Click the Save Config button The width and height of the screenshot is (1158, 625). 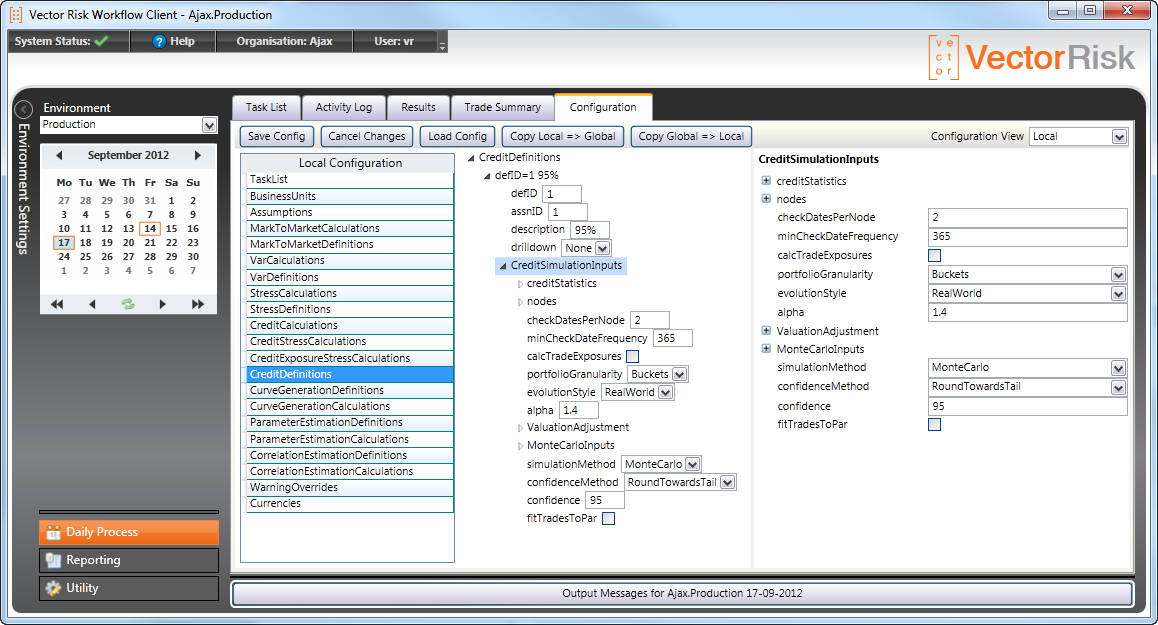tap(277, 137)
